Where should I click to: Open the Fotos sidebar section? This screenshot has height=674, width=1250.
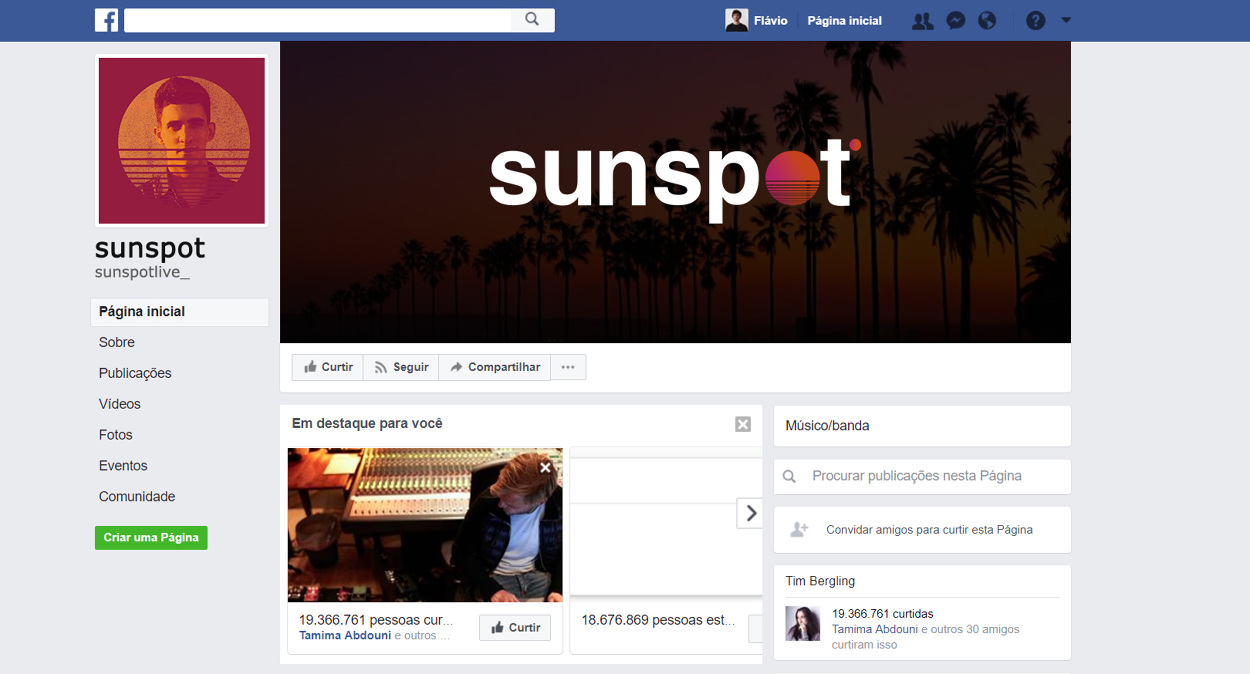point(116,435)
